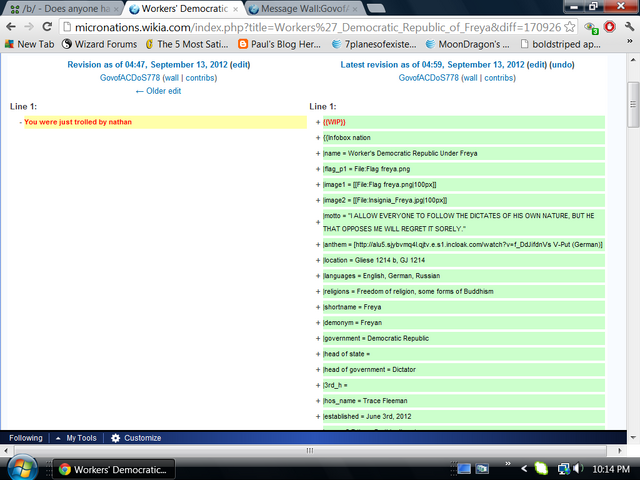
Task: Open wall link under the latest revision
Action: (x=471, y=78)
